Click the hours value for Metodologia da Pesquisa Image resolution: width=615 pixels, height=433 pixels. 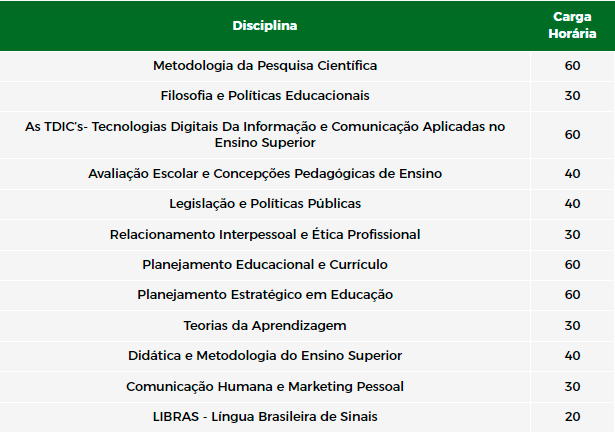click(572, 65)
